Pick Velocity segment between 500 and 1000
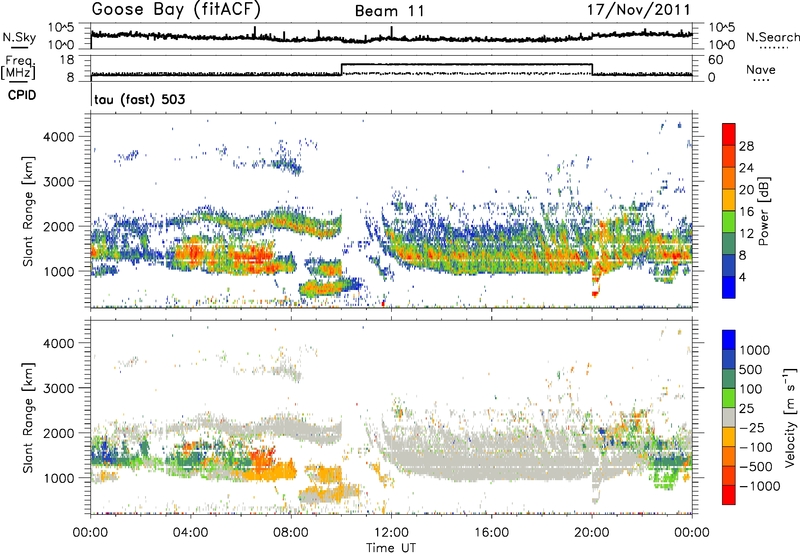The image size is (800, 554). click(729, 359)
